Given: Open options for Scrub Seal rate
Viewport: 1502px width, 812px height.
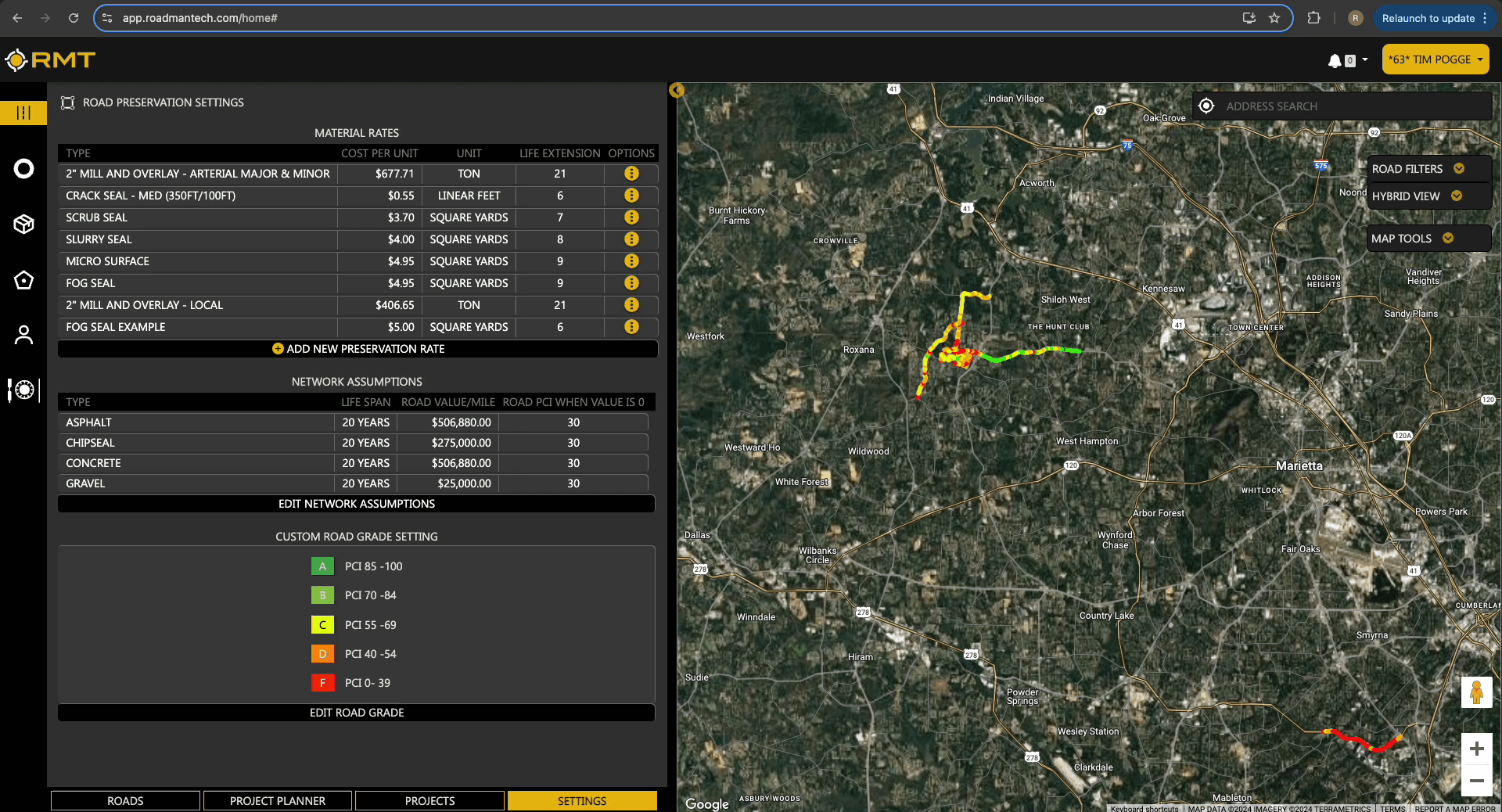Looking at the screenshot, I should [631, 217].
